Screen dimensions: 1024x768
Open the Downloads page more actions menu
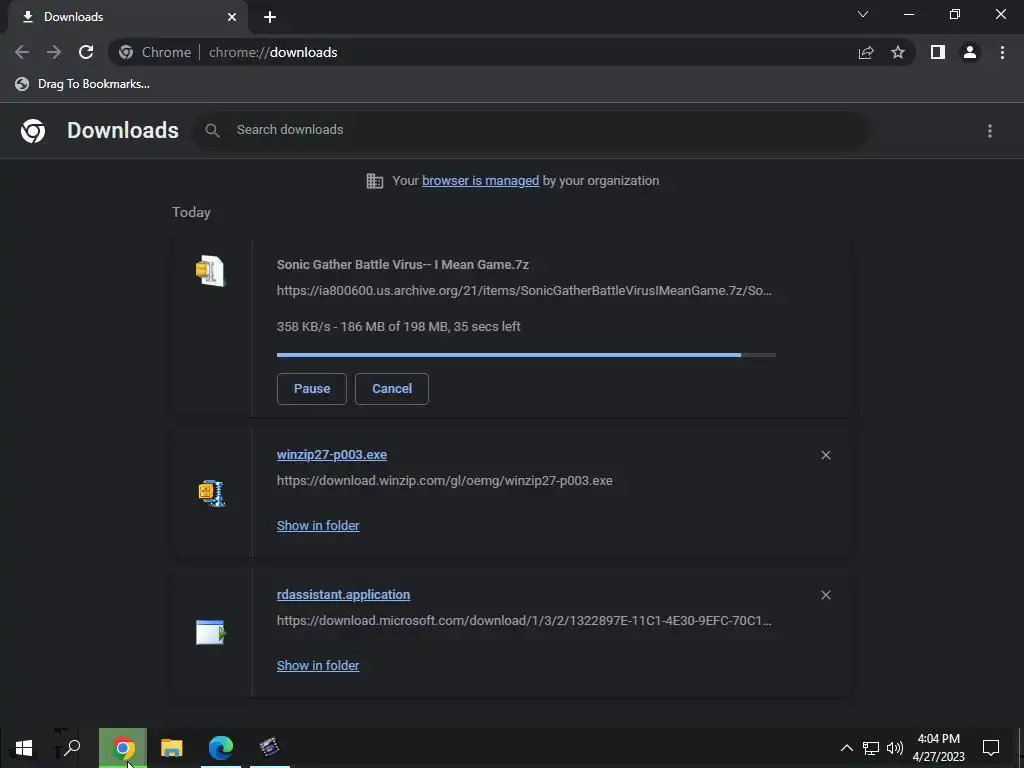coord(990,131)
